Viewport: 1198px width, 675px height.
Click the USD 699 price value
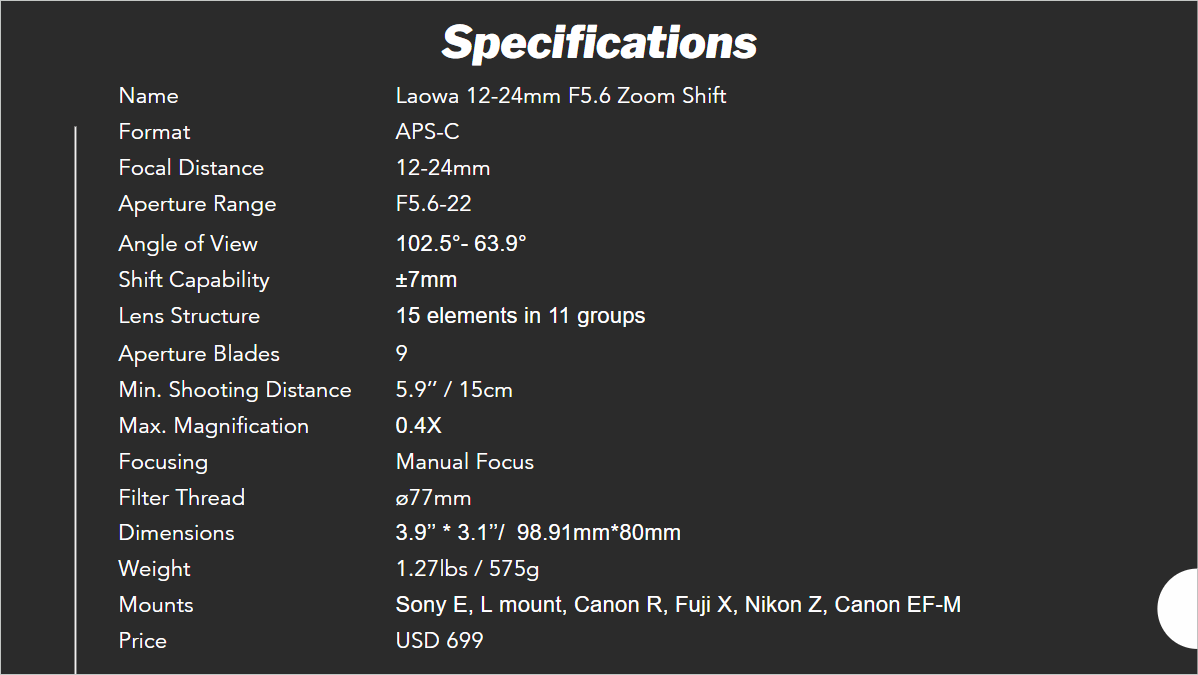439,641
